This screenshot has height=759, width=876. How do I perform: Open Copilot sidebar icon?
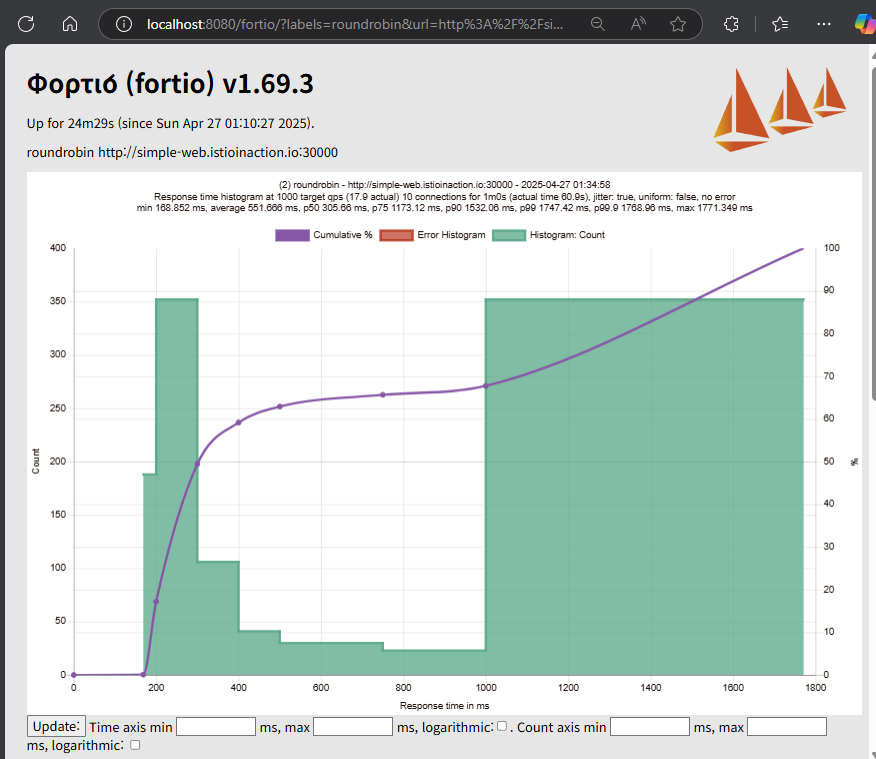(x=865, y=24)
